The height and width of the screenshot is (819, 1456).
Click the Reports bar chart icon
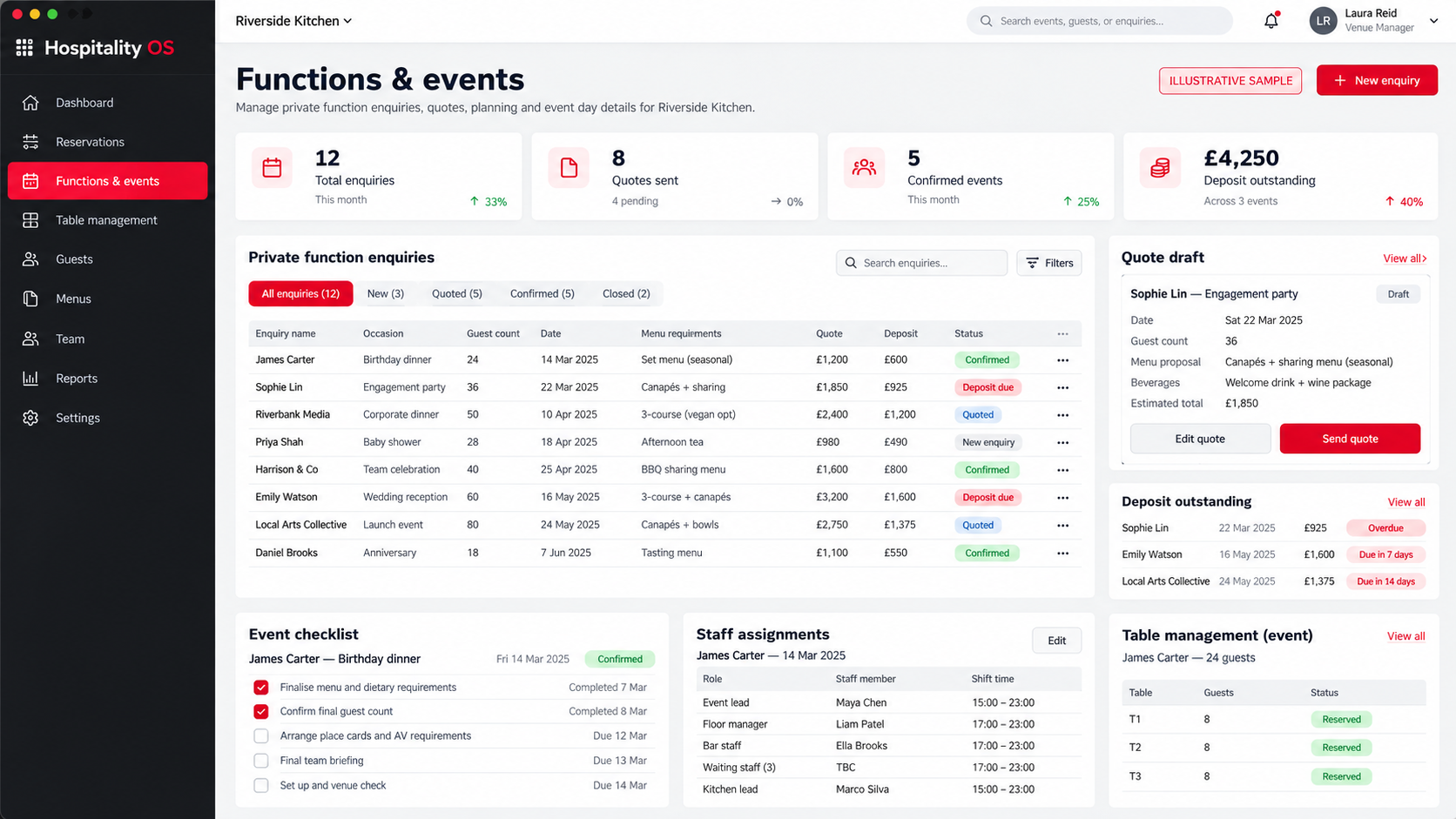point(30,379)
